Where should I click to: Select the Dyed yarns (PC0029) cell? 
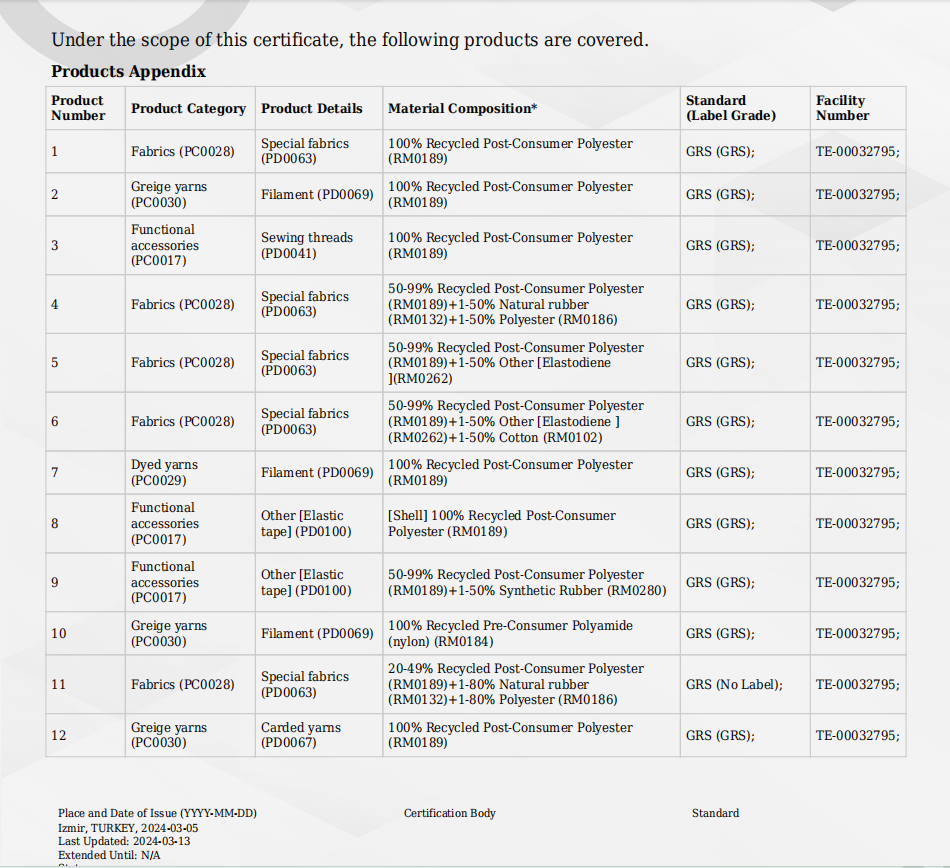[x=164, y=472]
